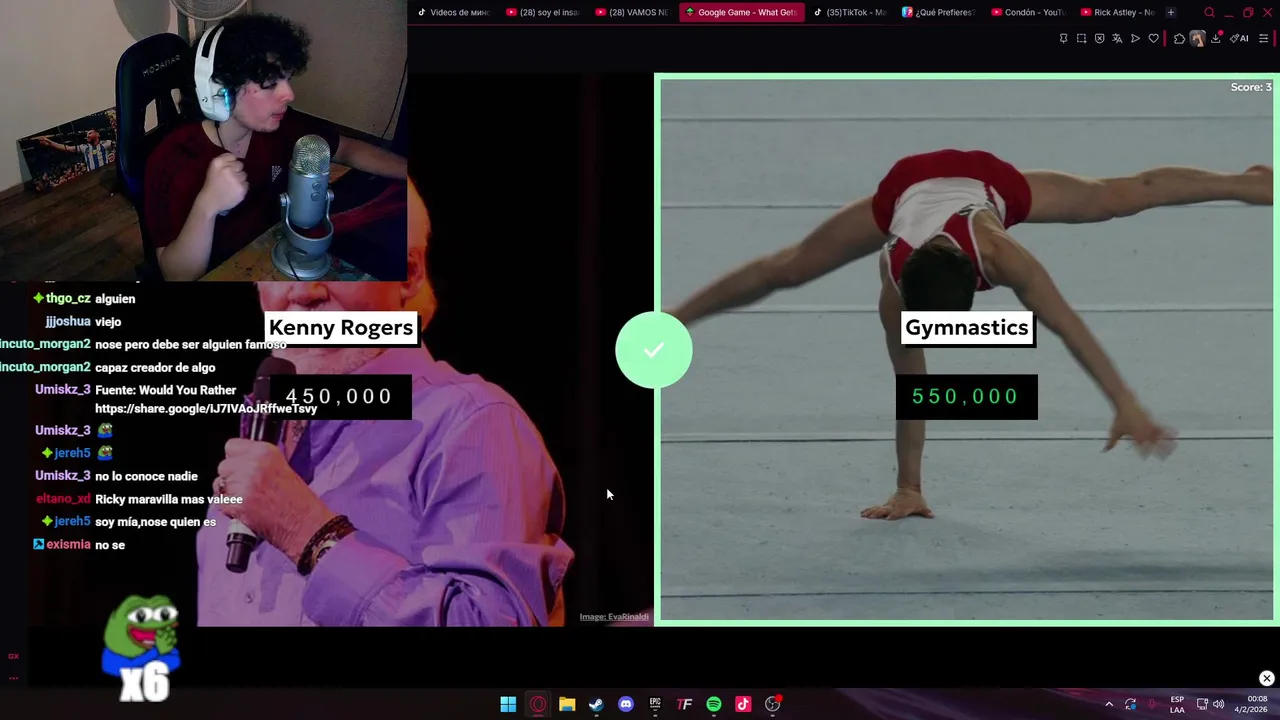Click the x6 frog emote combo
Image resolution: width=1280 pixels, height=720 pixels.
click(x=141, y=650)
